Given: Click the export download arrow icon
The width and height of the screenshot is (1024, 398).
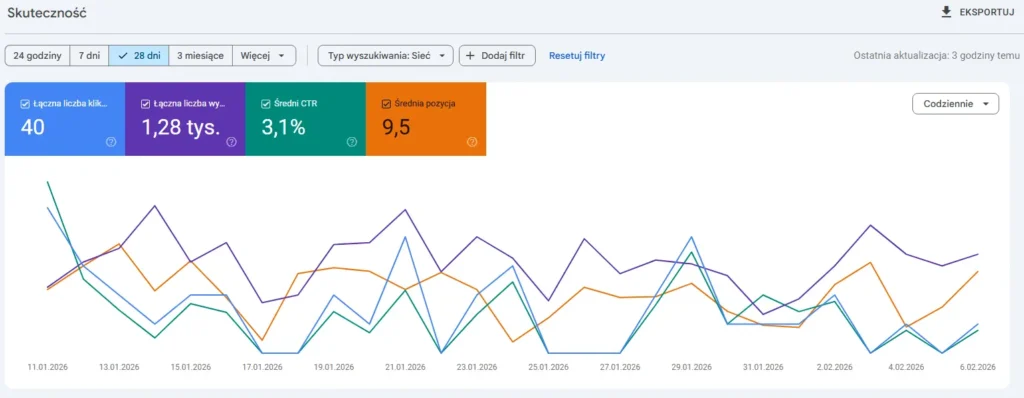Looking at the screenshot, I should 946,12.
